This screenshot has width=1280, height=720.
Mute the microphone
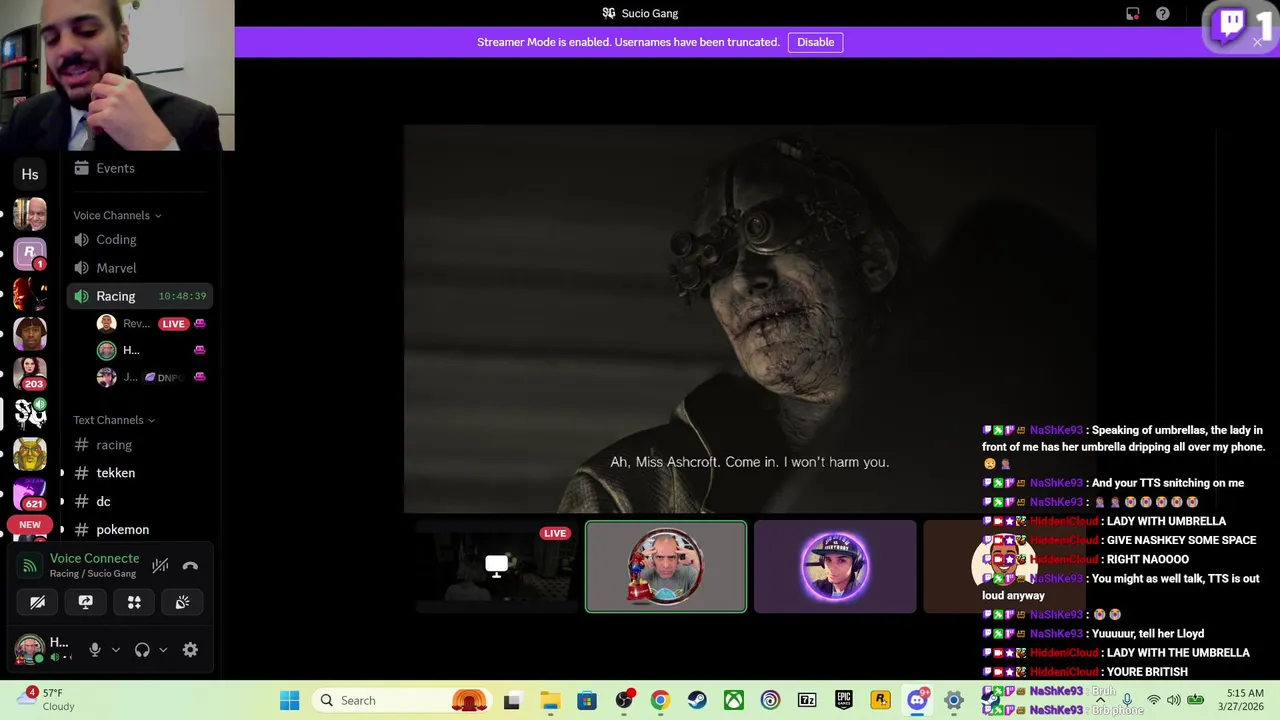pyautogui.click(x=95, y=650)
